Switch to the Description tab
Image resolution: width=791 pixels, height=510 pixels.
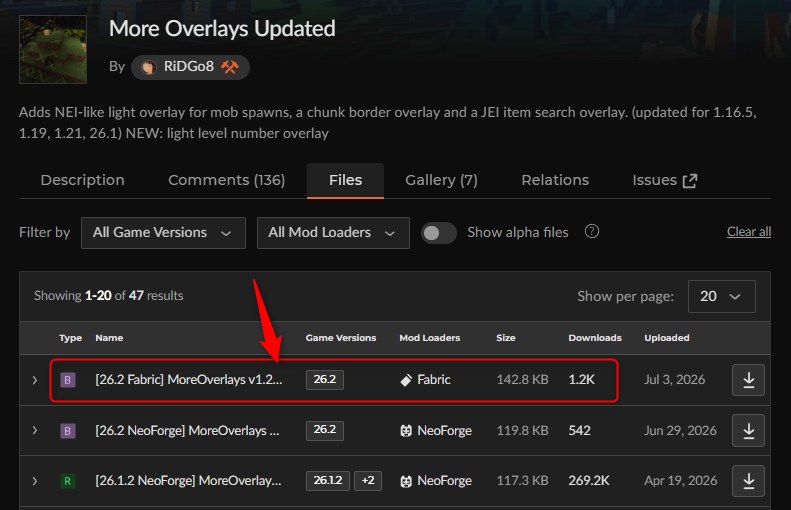click(x=82, y=180)
